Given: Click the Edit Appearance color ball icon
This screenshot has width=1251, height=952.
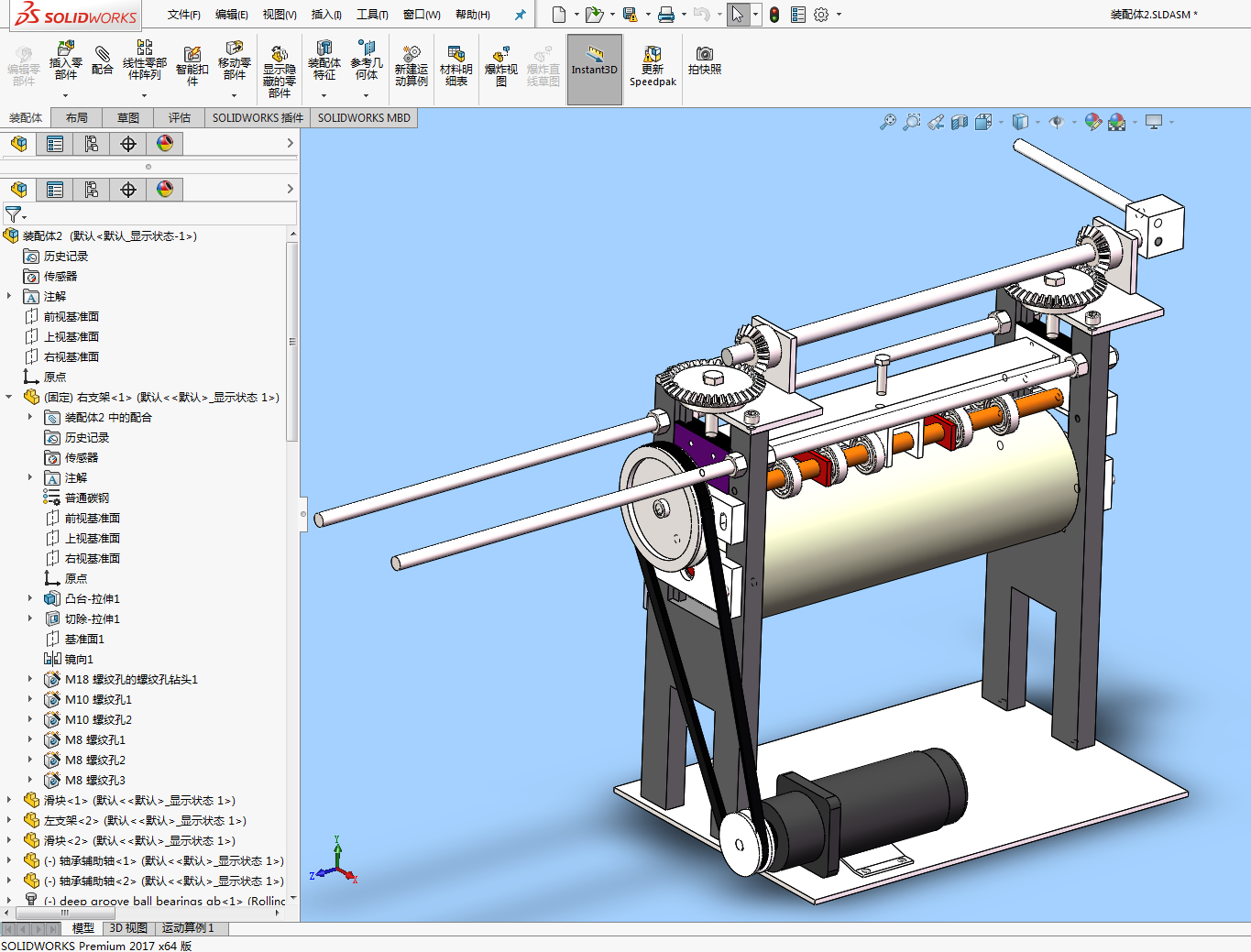Looking at the screenshot, I should point(1092,122).
